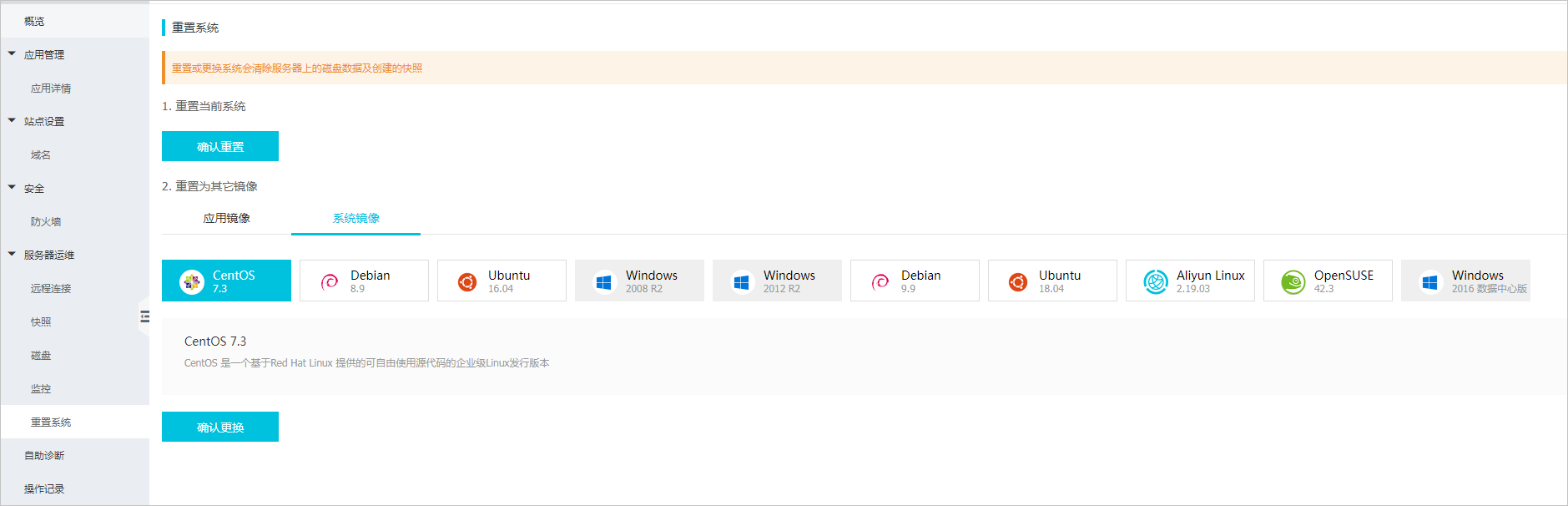Image resolution: width=1568 pixels, height=506 pixels.
Task: Select Windows 2008 R2 logo icon
Action: pyautogui.click(x=604, y=282)
